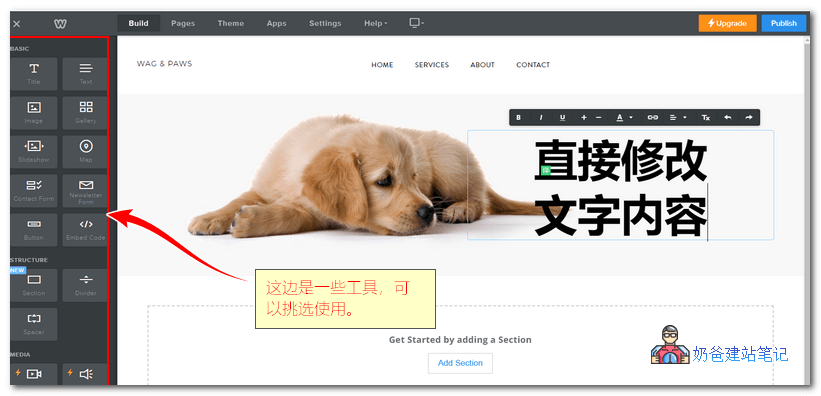The height and width of the screenshot is (396, 821).
Task: Redo the last text edit
Action: tap(749, 117)
